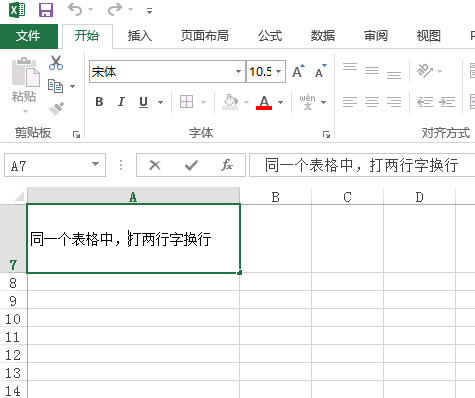Toggle underline formatting
This screenshot has width=475, height=398.
tap(143, 102)
